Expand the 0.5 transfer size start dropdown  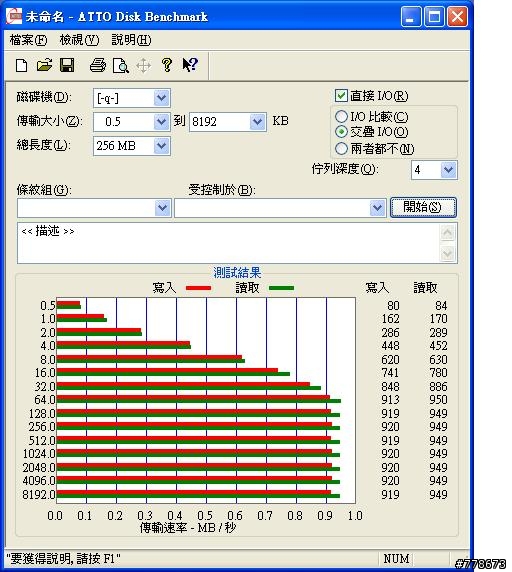point(161,122)
